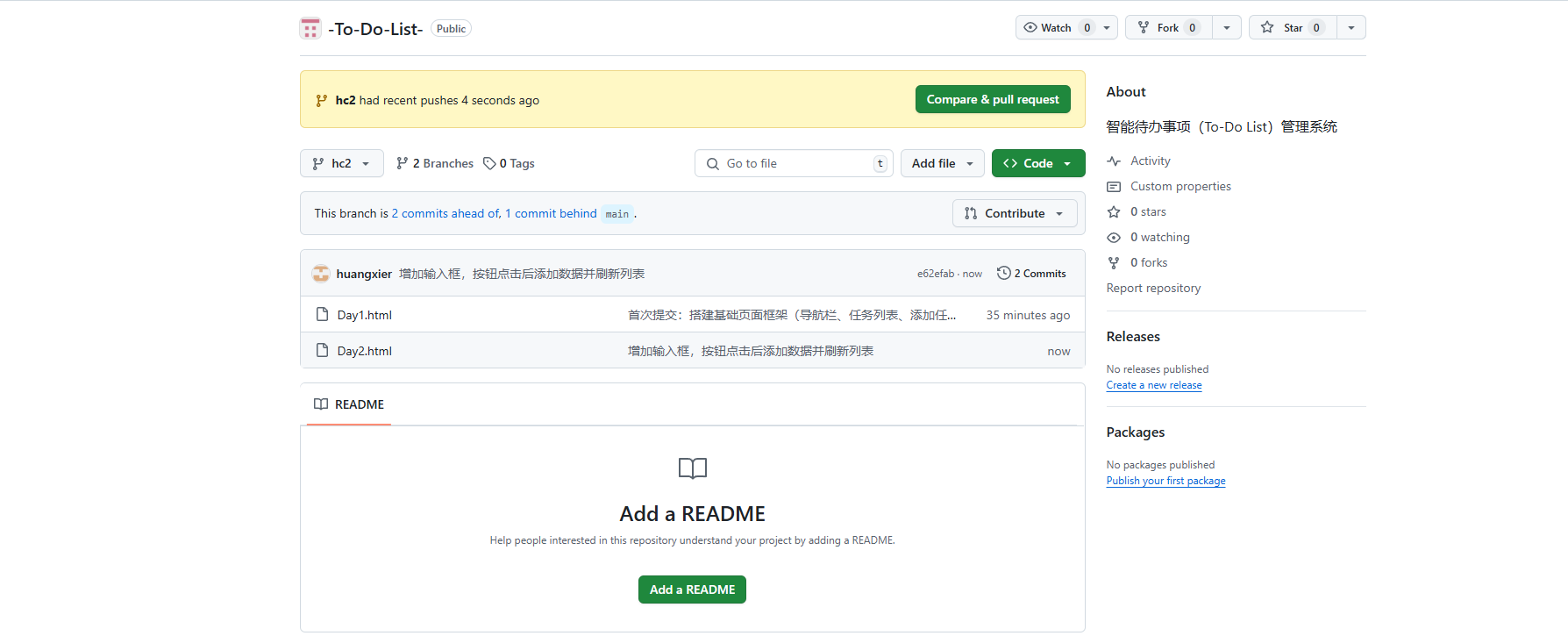
Task: Open the Add file dropdown
Action: [x=942, y=163]
